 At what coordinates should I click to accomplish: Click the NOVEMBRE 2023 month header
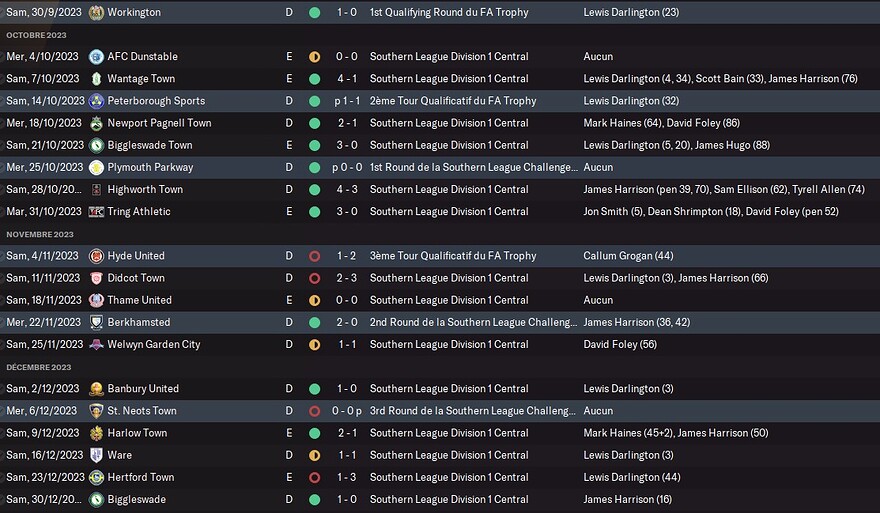(40, 234)
